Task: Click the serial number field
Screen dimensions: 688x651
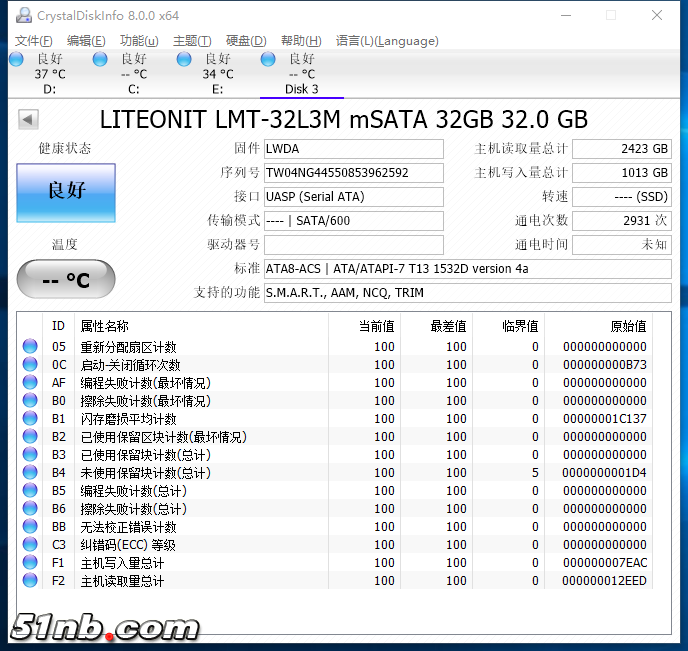Action: [x=353, y=173]
